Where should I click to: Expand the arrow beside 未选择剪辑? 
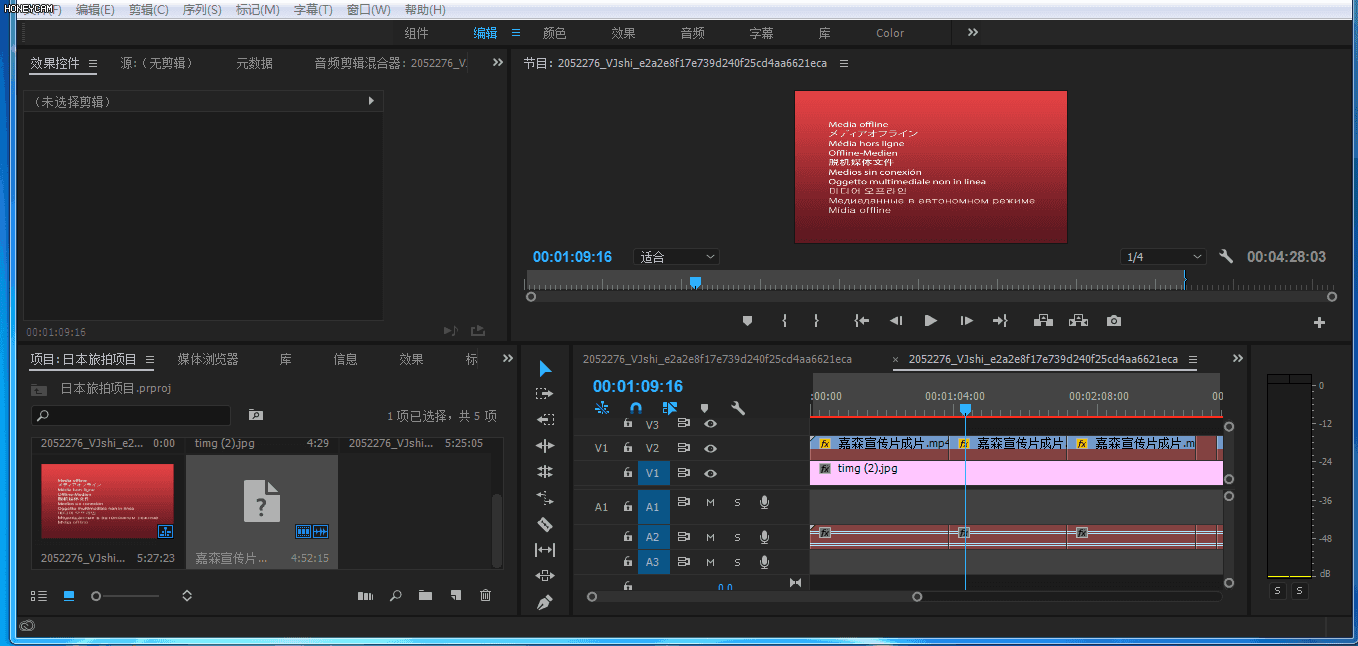point(371,101)
